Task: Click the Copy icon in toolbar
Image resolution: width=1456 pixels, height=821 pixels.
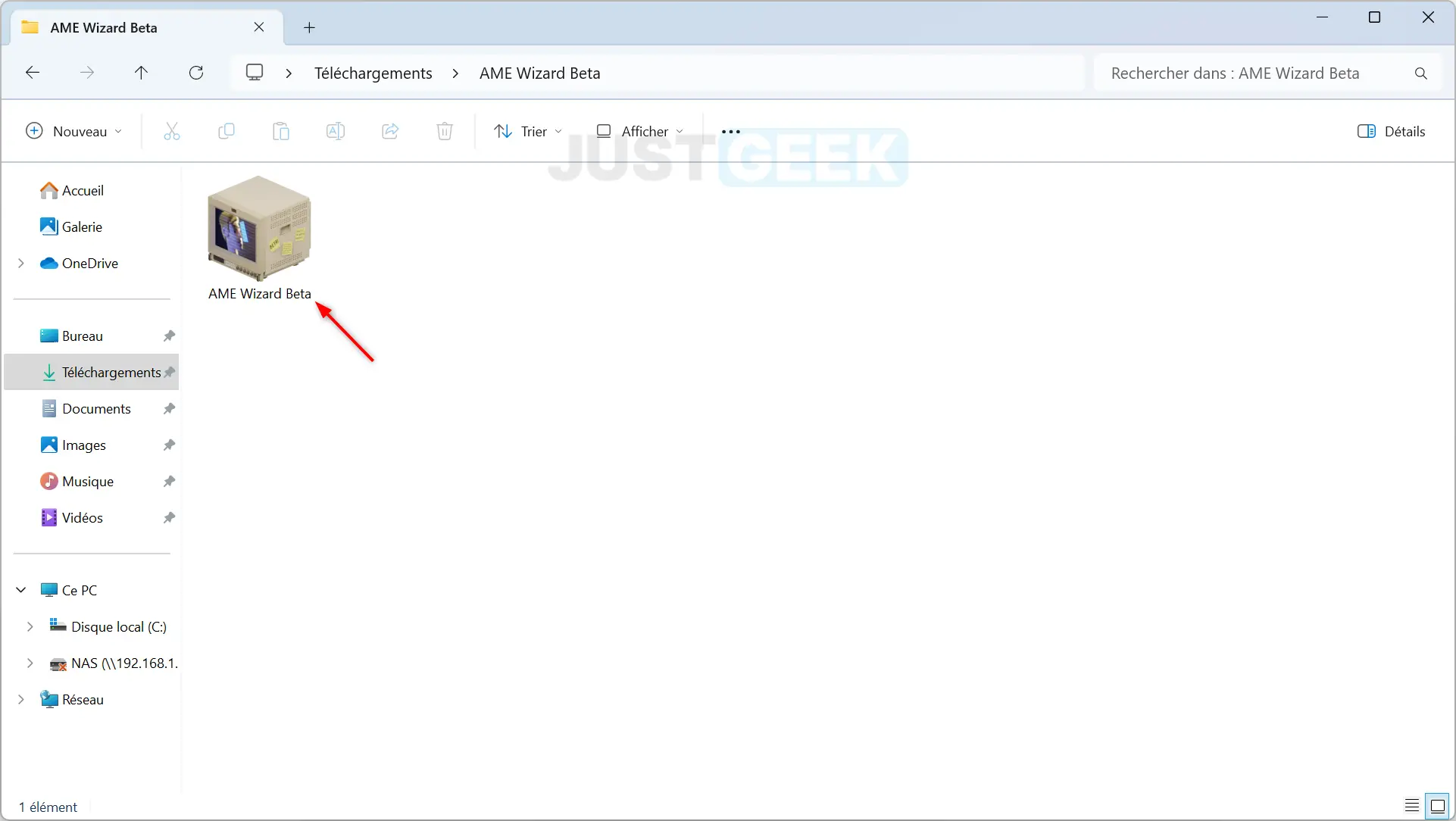Action: tap(226, 131)
